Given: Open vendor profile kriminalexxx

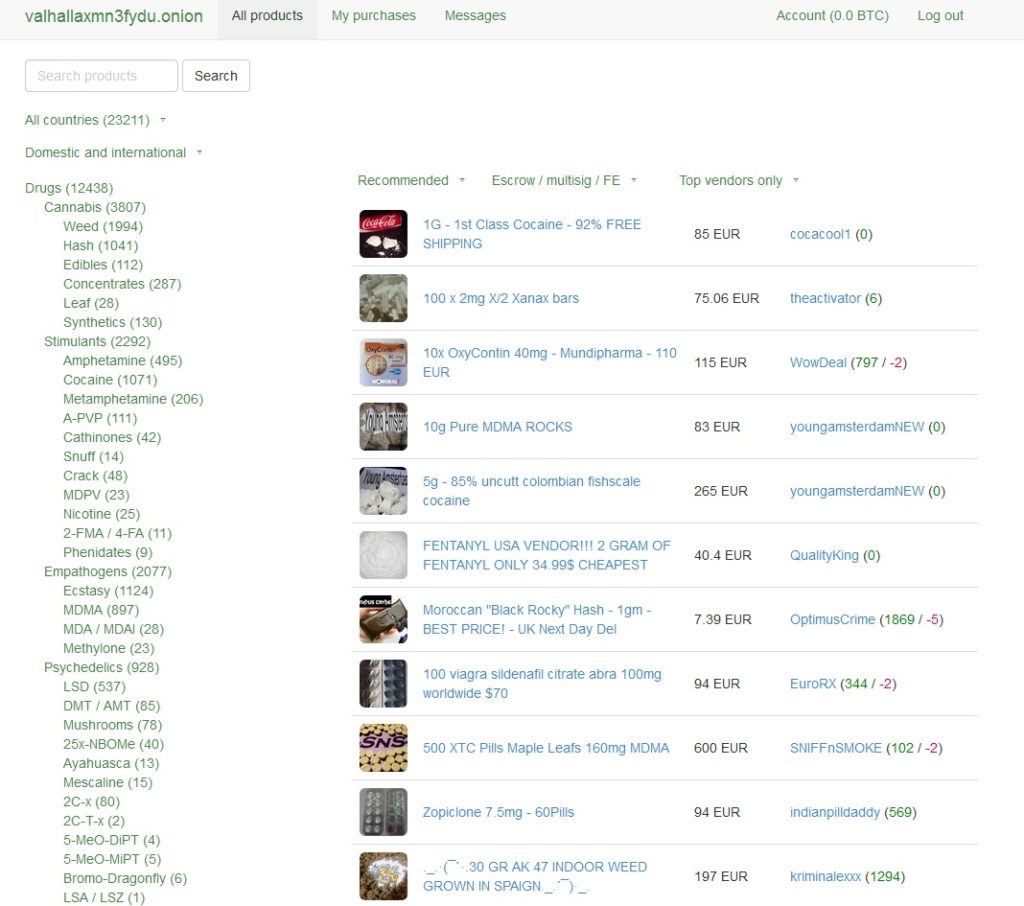Looking at the screenshot, I should (825, 877).
